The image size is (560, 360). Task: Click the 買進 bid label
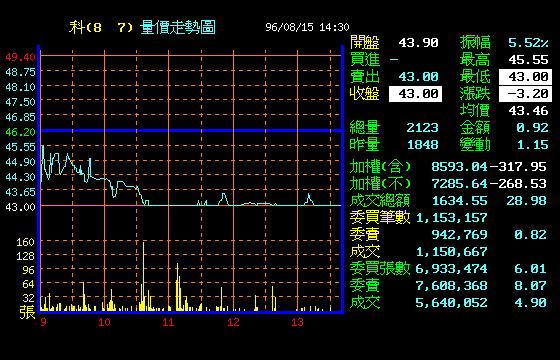365,60
